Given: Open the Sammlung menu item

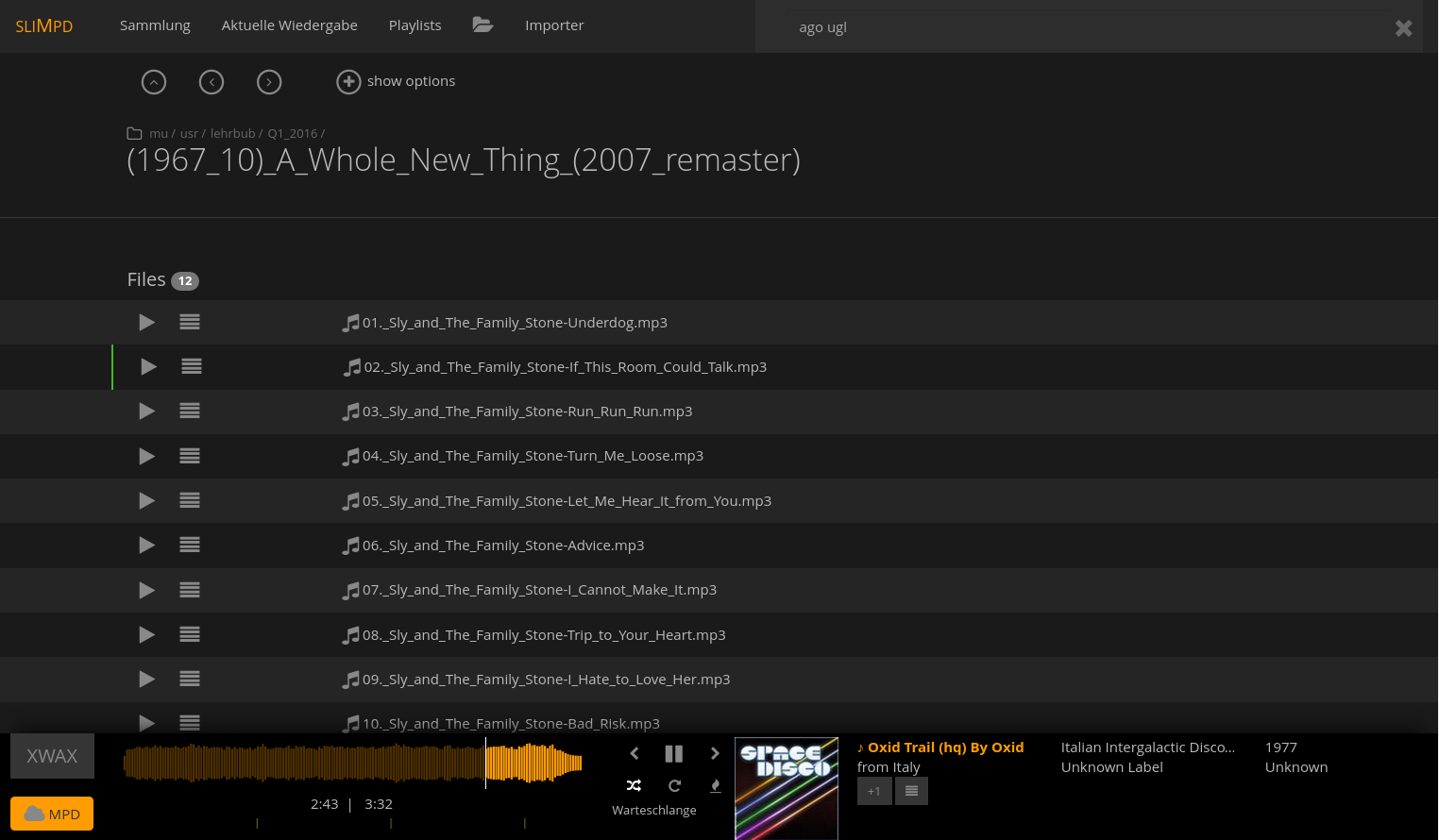Looking at the screenshot, I should point(155,25).
